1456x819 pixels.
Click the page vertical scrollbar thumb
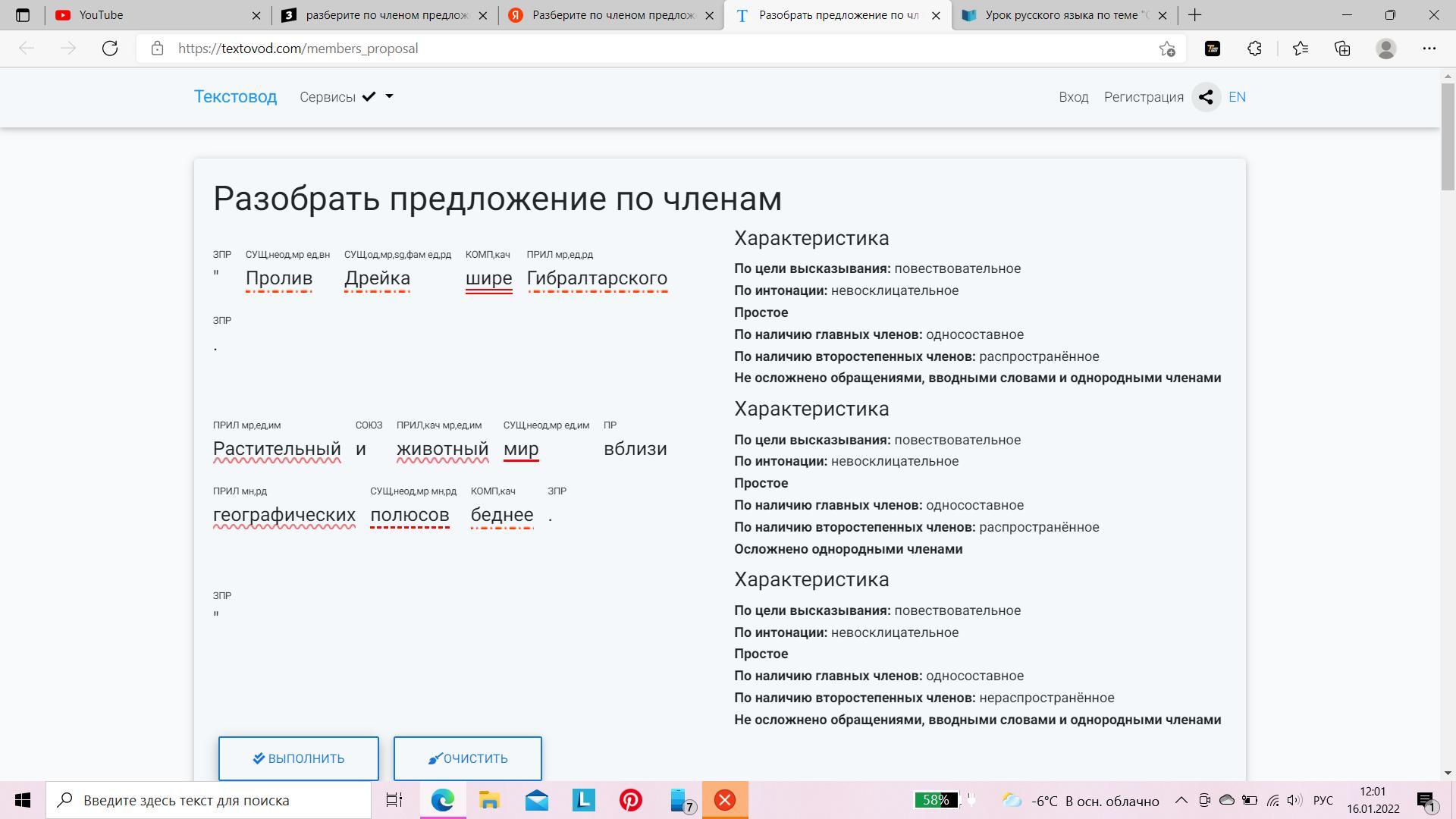click(x=1448, y=136)
